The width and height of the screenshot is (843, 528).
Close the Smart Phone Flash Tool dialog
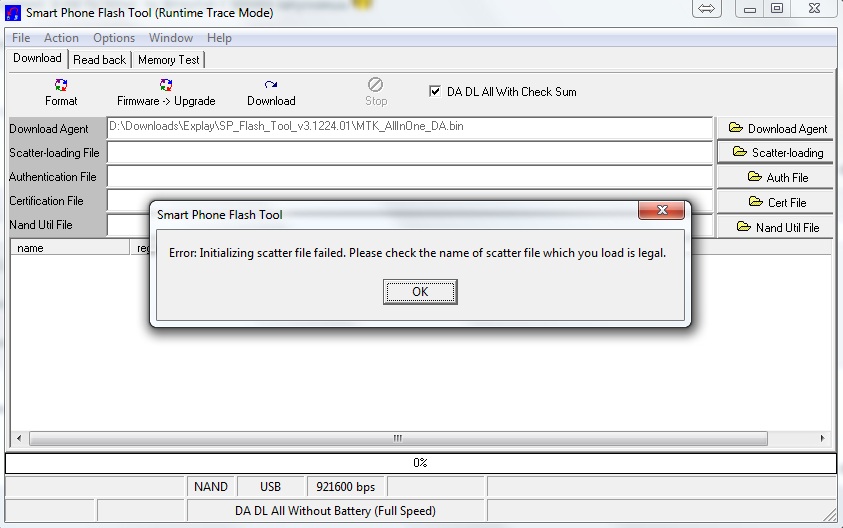tap(664, 213)
